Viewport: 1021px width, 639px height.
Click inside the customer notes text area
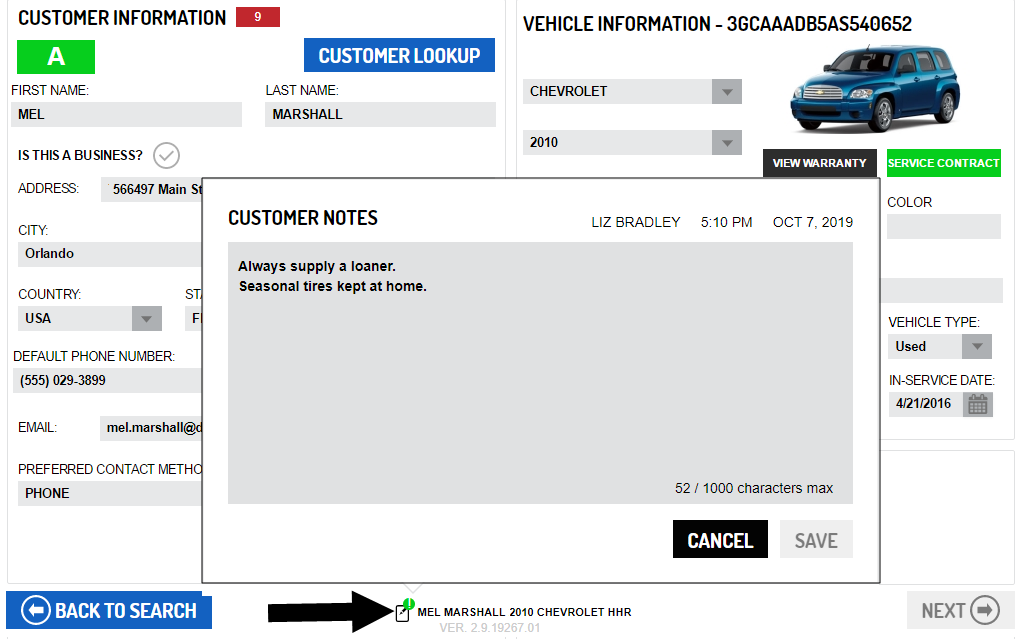pyautogui.click(x=540, y=380)
